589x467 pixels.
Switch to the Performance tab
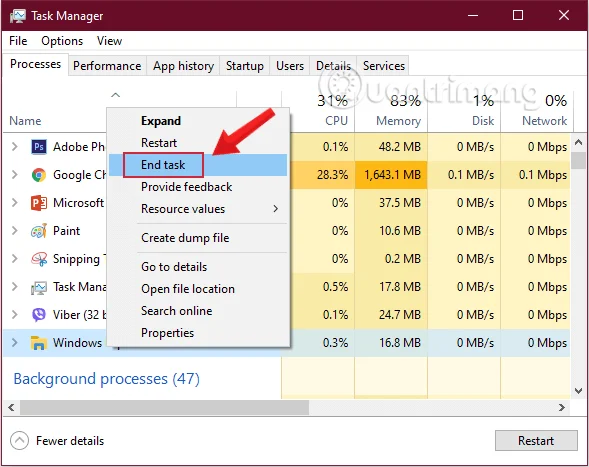point(107,66)
